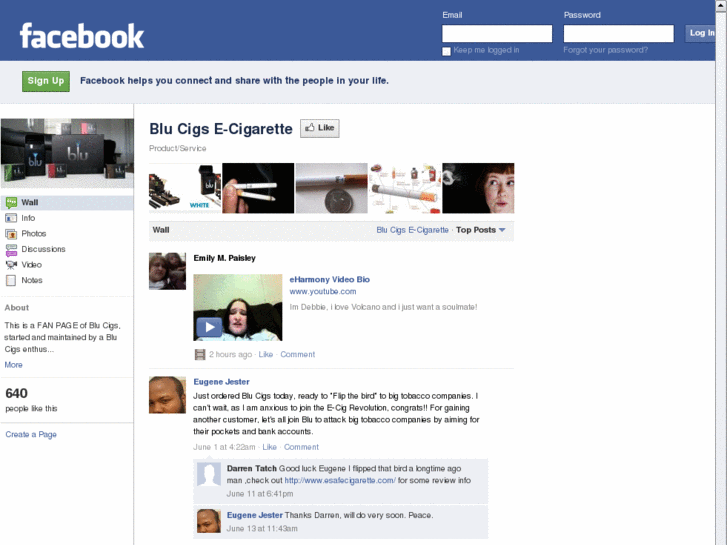727x545 pixels.
Task: Click the Info card icon in sidebar
Action: [x=11, y=218]
